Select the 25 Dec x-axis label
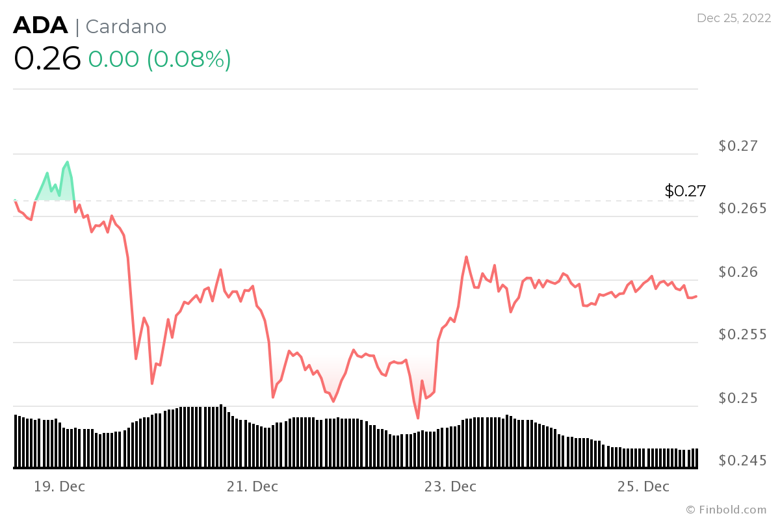The height and width of the screenshot is (520, 780). click(643, 487)
